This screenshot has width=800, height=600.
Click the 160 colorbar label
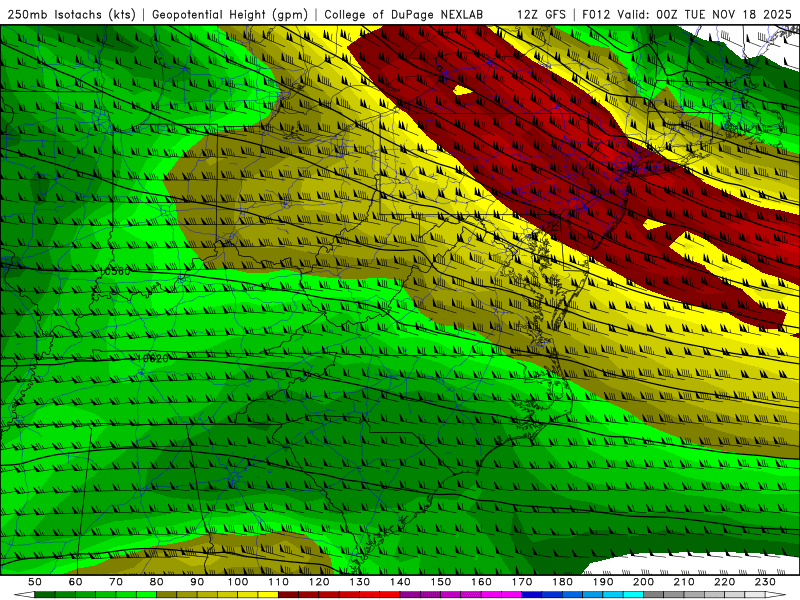click(x=482, y=582)
